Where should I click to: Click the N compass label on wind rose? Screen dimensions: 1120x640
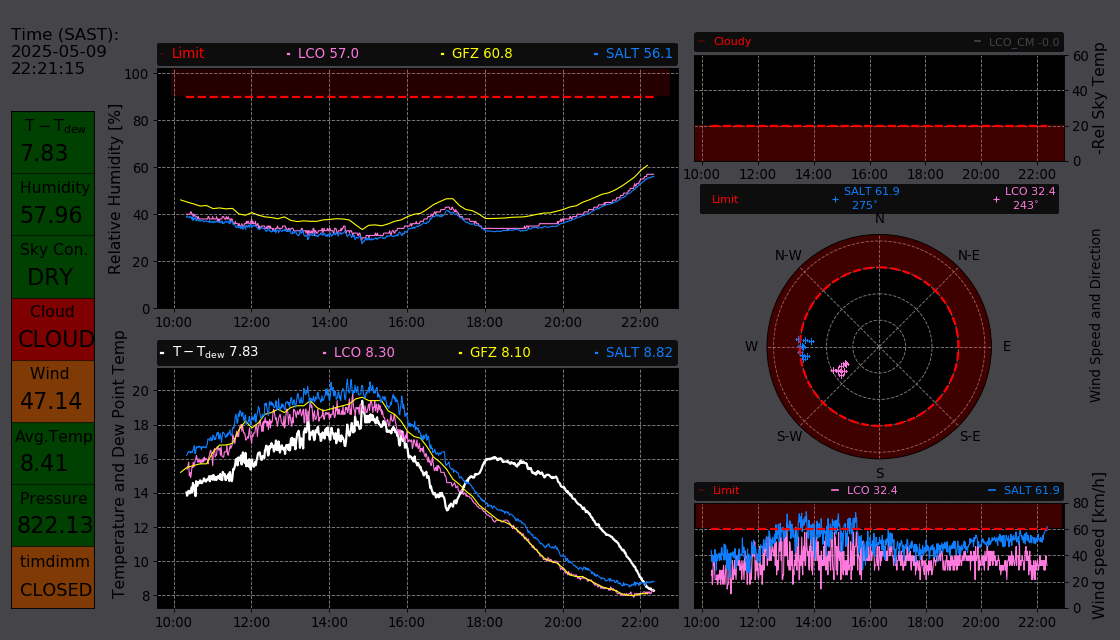[x=880, y=219]
